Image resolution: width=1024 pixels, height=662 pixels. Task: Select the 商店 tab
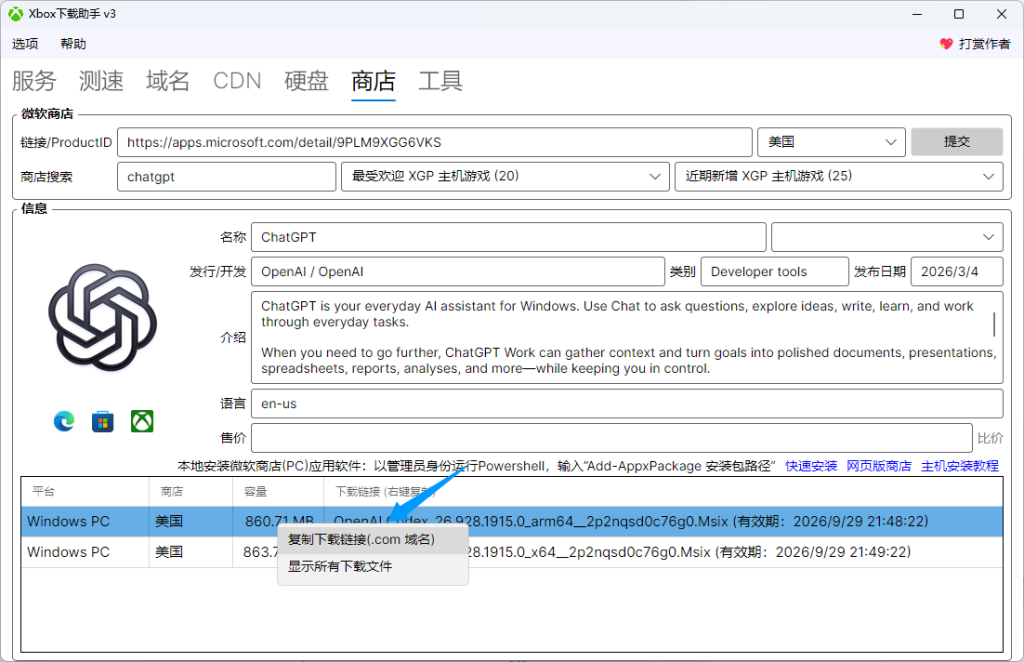point(374,81)
